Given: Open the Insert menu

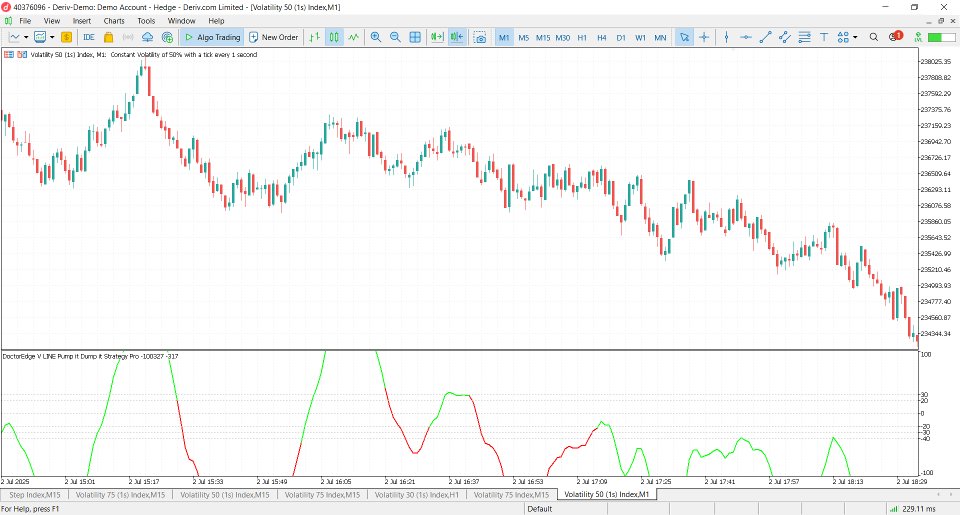Looking at the screenshot, I should pyautogui.click(x=81, y=21).
